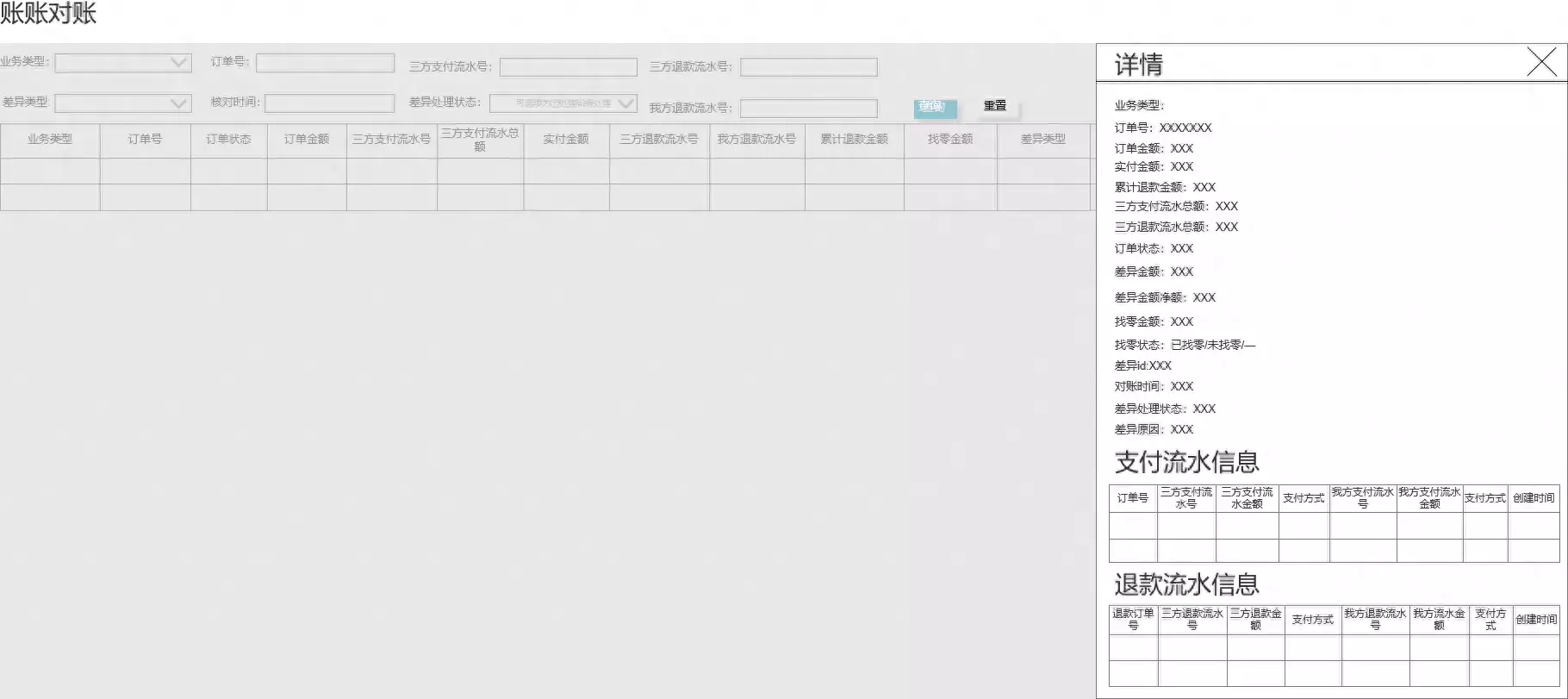Click the 查询 button
The height and width of the screenshot is (699, 1568).
coord(935,107)
